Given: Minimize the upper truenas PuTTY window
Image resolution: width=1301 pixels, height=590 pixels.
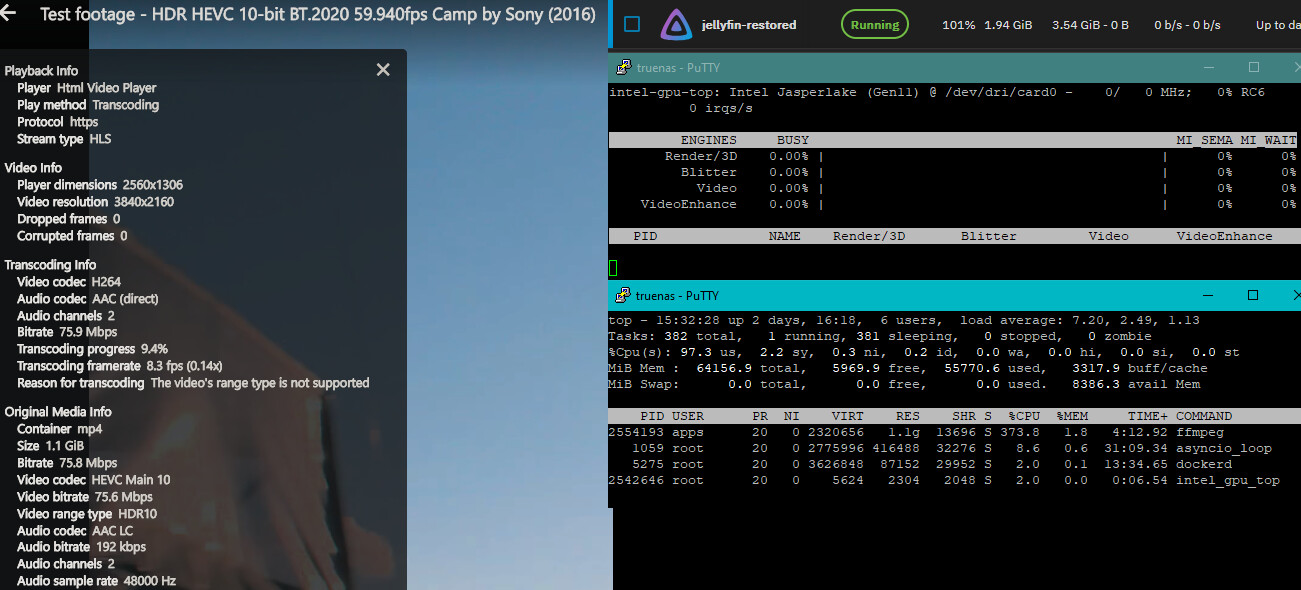Looking at the screenshot, I should click(1208, 68).
